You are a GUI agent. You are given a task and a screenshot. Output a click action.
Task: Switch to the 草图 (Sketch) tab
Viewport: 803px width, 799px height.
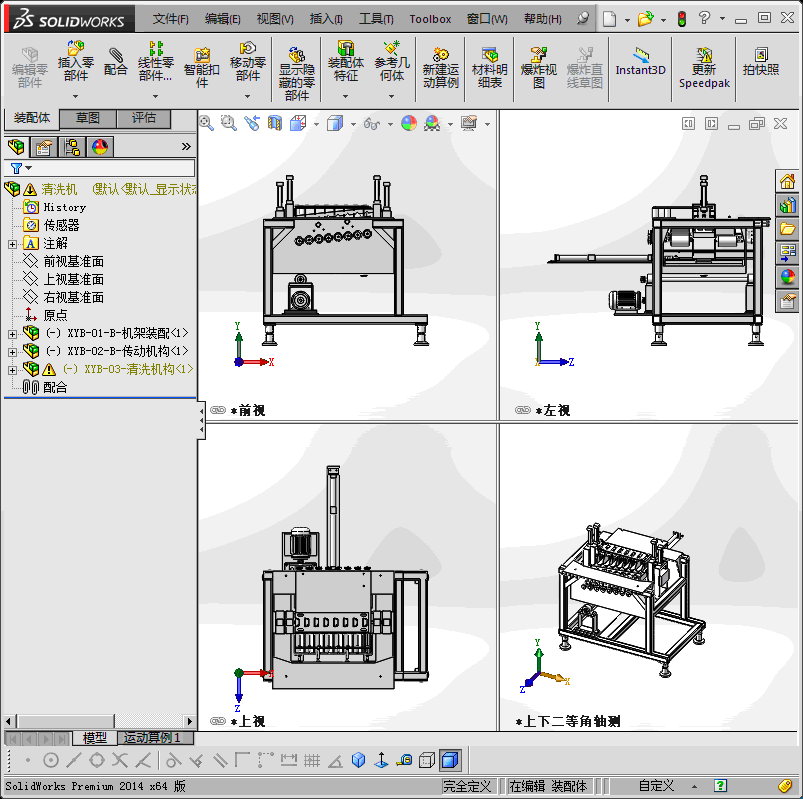click(x=88, y=118)
